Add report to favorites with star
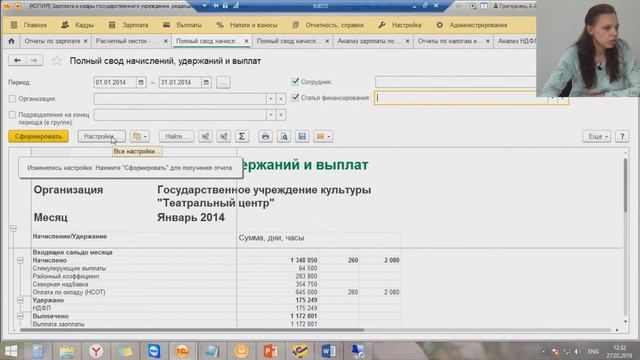640x360 pixels. pyautogui.click(x=57, y=61)
